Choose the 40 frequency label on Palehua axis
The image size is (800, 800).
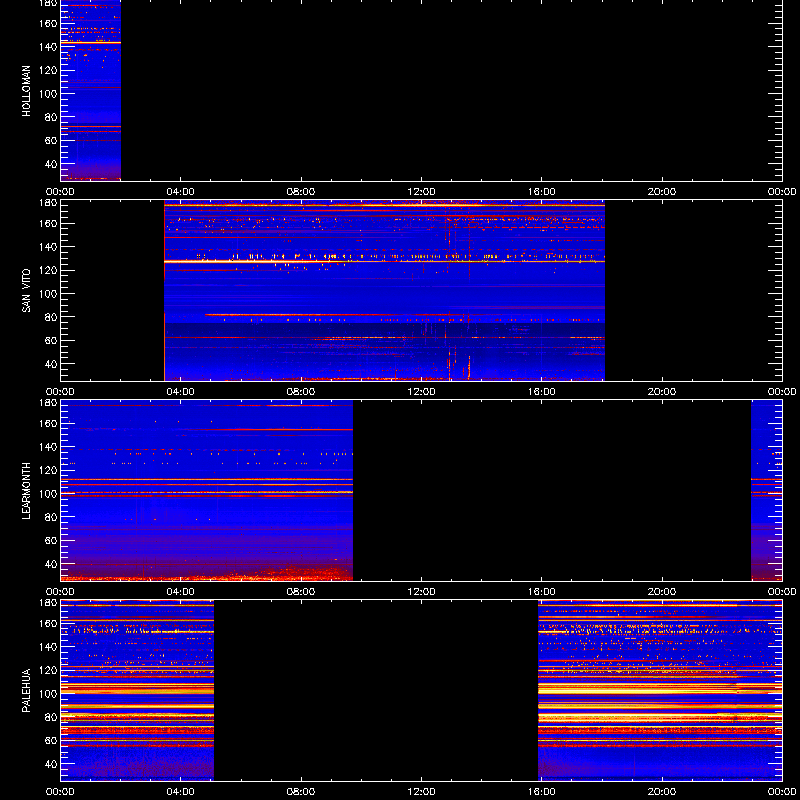click(51, 764)
